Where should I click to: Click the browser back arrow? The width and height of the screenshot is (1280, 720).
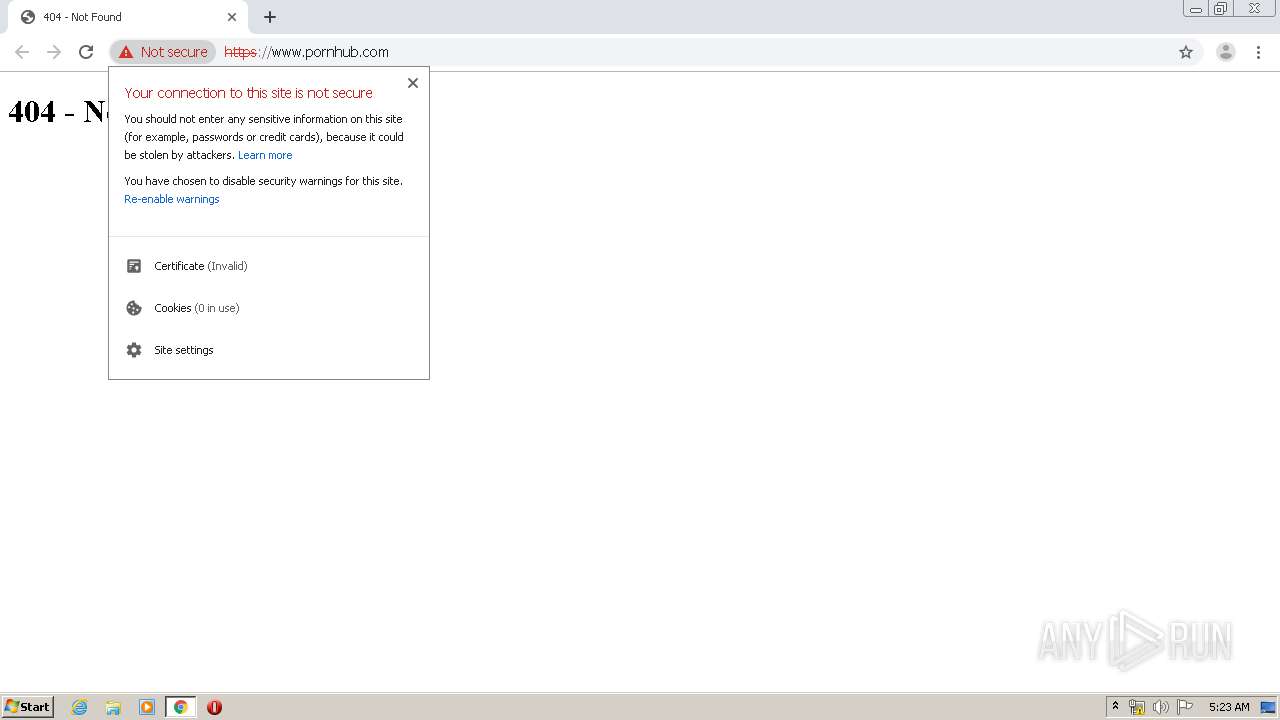click(22, 52)
